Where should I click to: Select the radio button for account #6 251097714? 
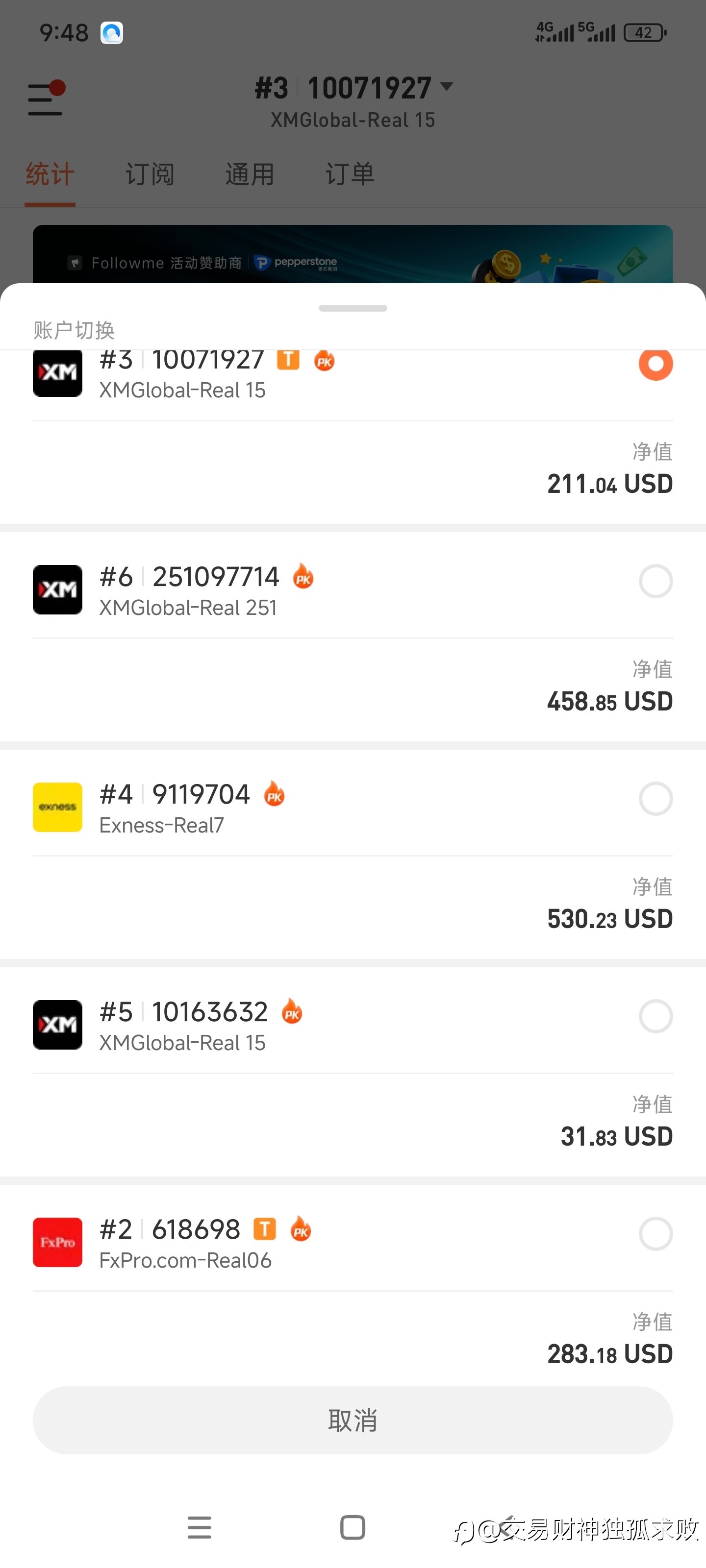pyautogui.click(x=656, y=581)
